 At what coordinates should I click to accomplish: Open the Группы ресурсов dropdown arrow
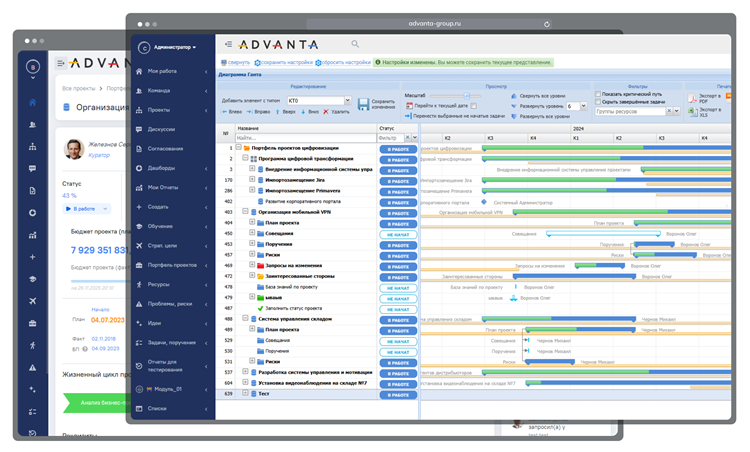click(x=677, y=111)
